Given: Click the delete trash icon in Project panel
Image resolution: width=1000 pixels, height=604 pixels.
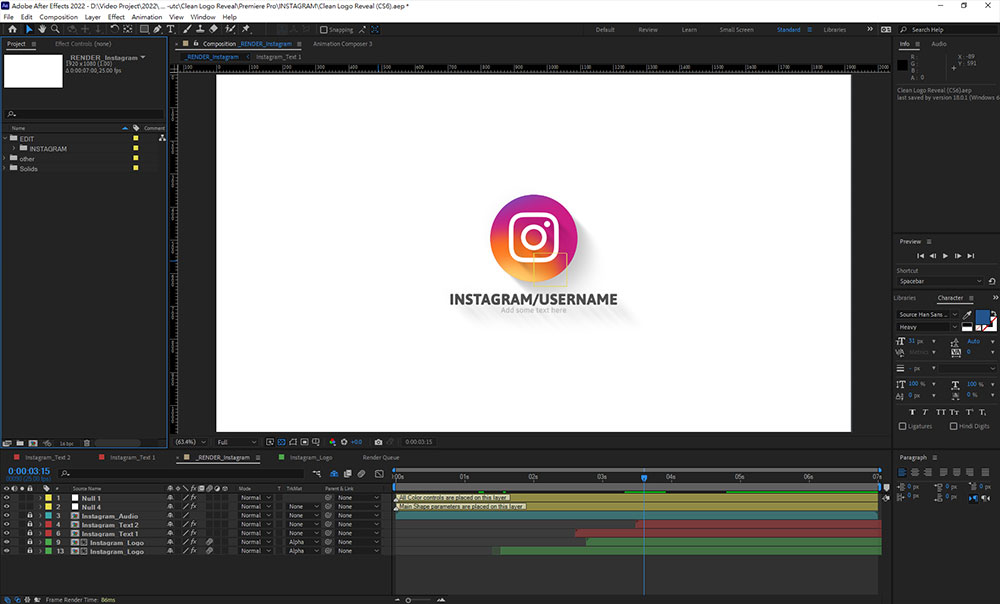Looking at the screenshot, I should pyautogui.click(x=87, y=443).
